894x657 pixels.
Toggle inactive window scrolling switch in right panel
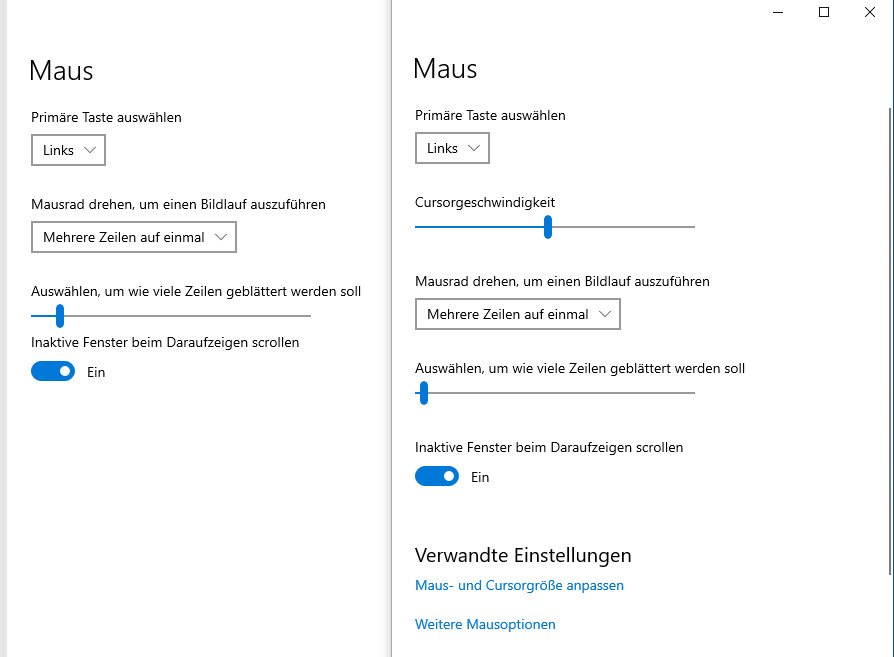437,477
